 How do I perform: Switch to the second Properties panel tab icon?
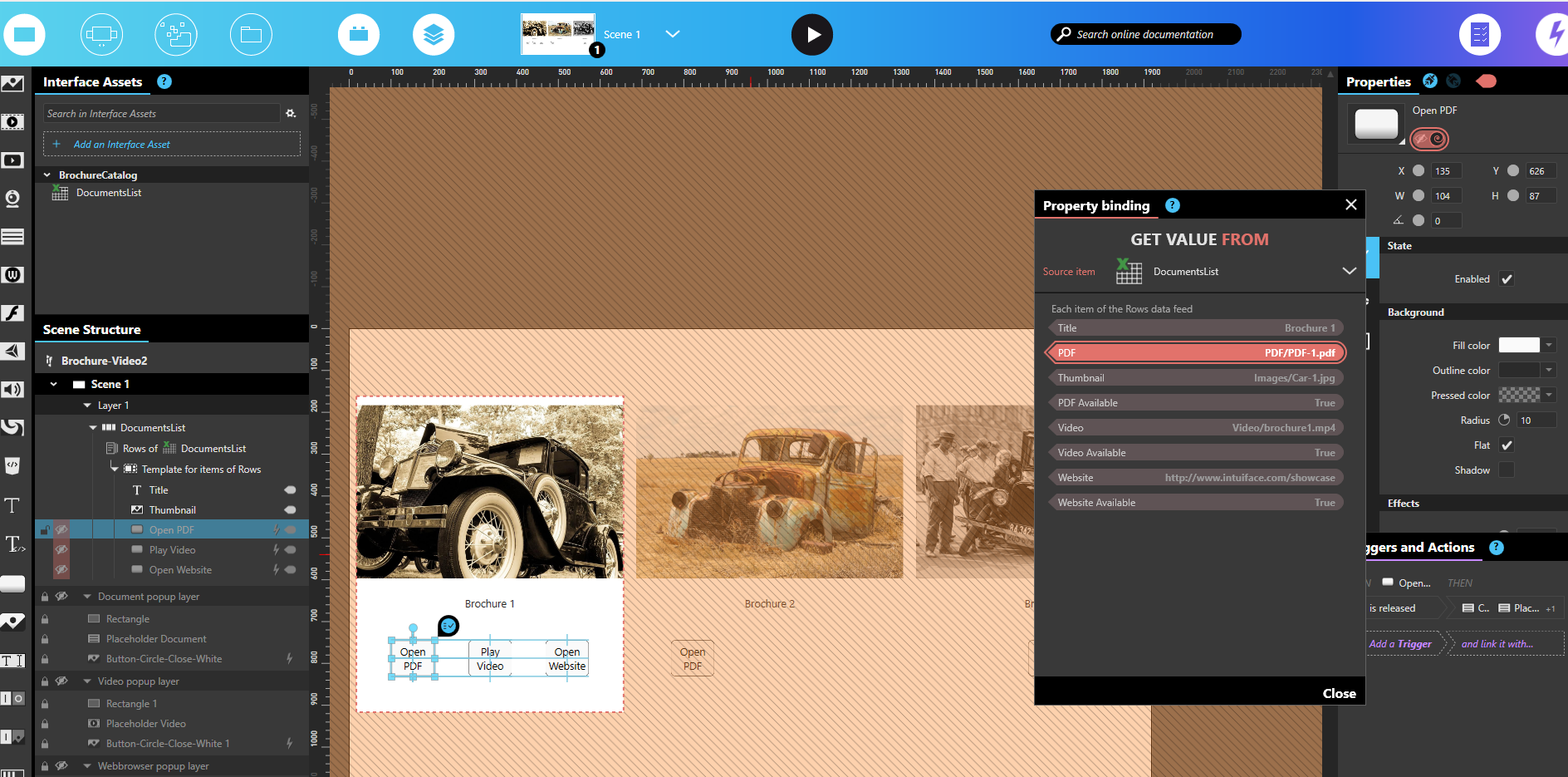tap(1429, 81)
